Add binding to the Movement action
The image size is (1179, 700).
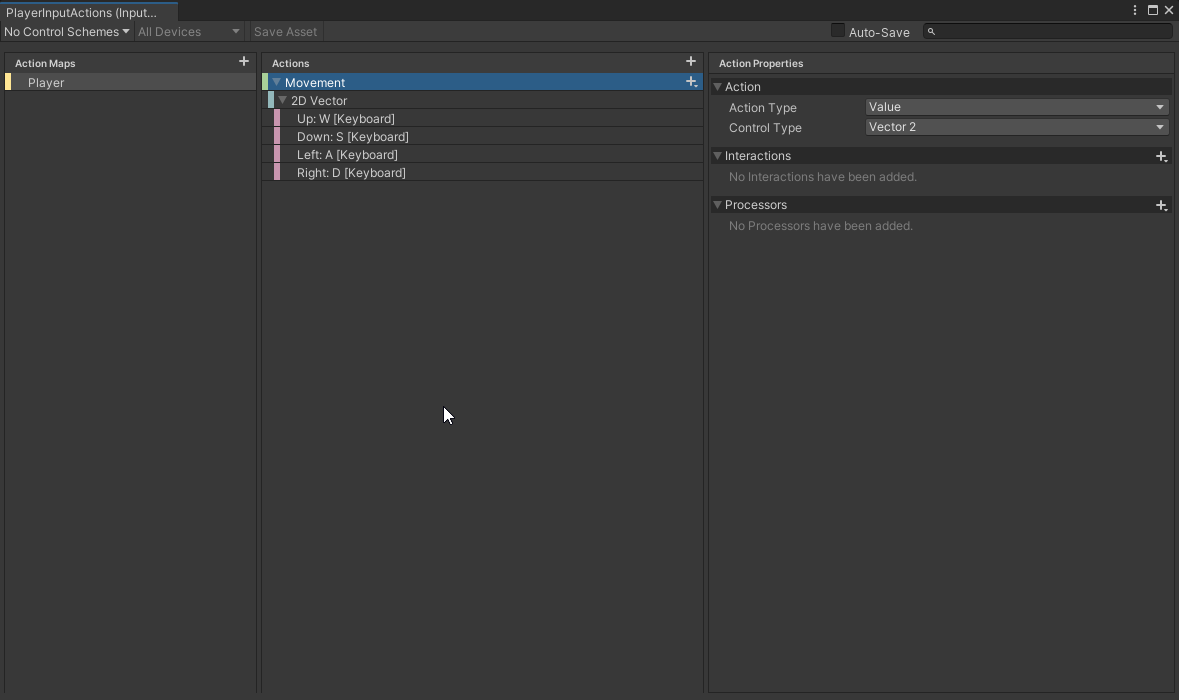(692, 82)
